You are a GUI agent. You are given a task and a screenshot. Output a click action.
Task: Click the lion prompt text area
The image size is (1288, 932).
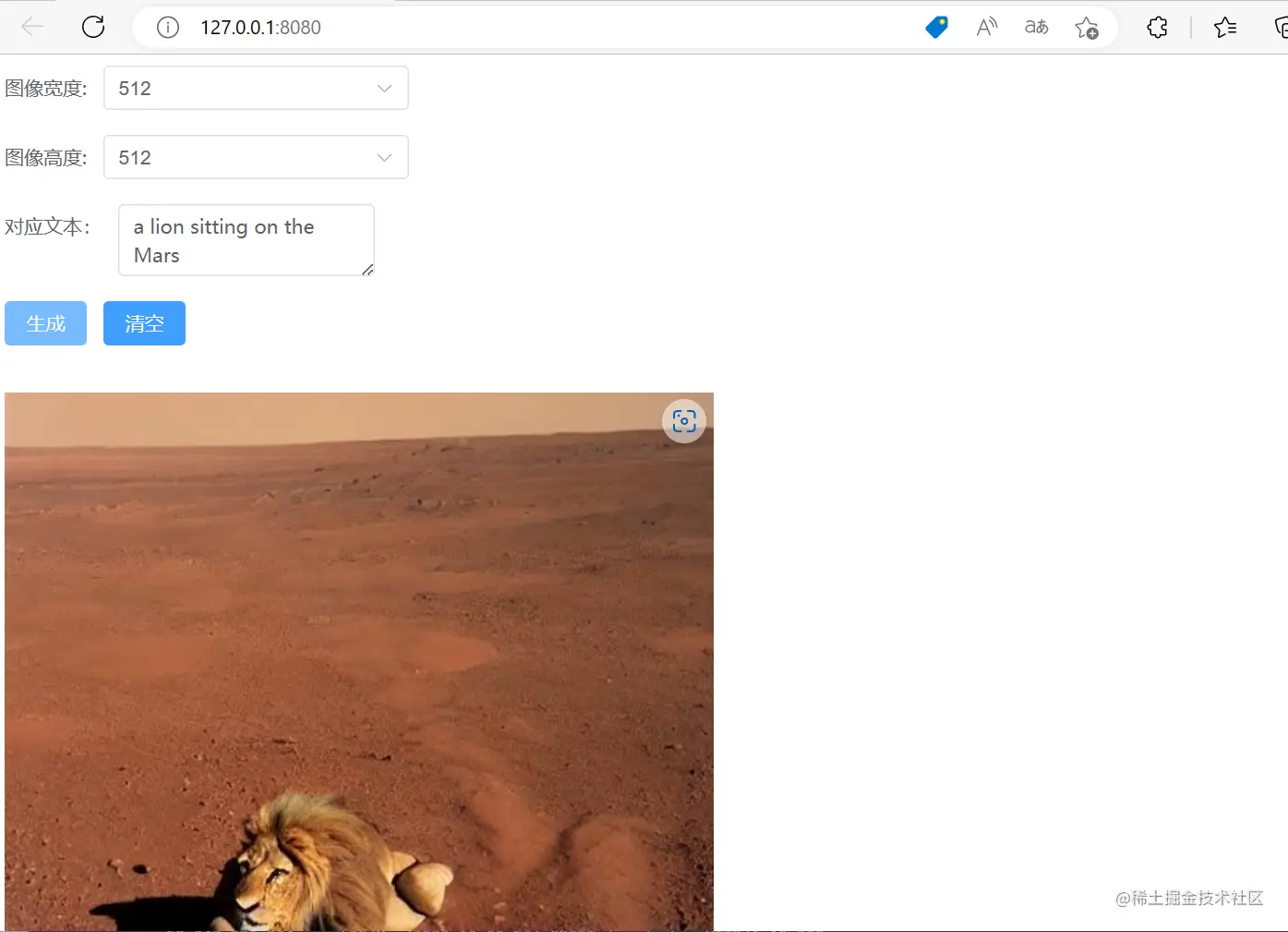click(247, 240)
